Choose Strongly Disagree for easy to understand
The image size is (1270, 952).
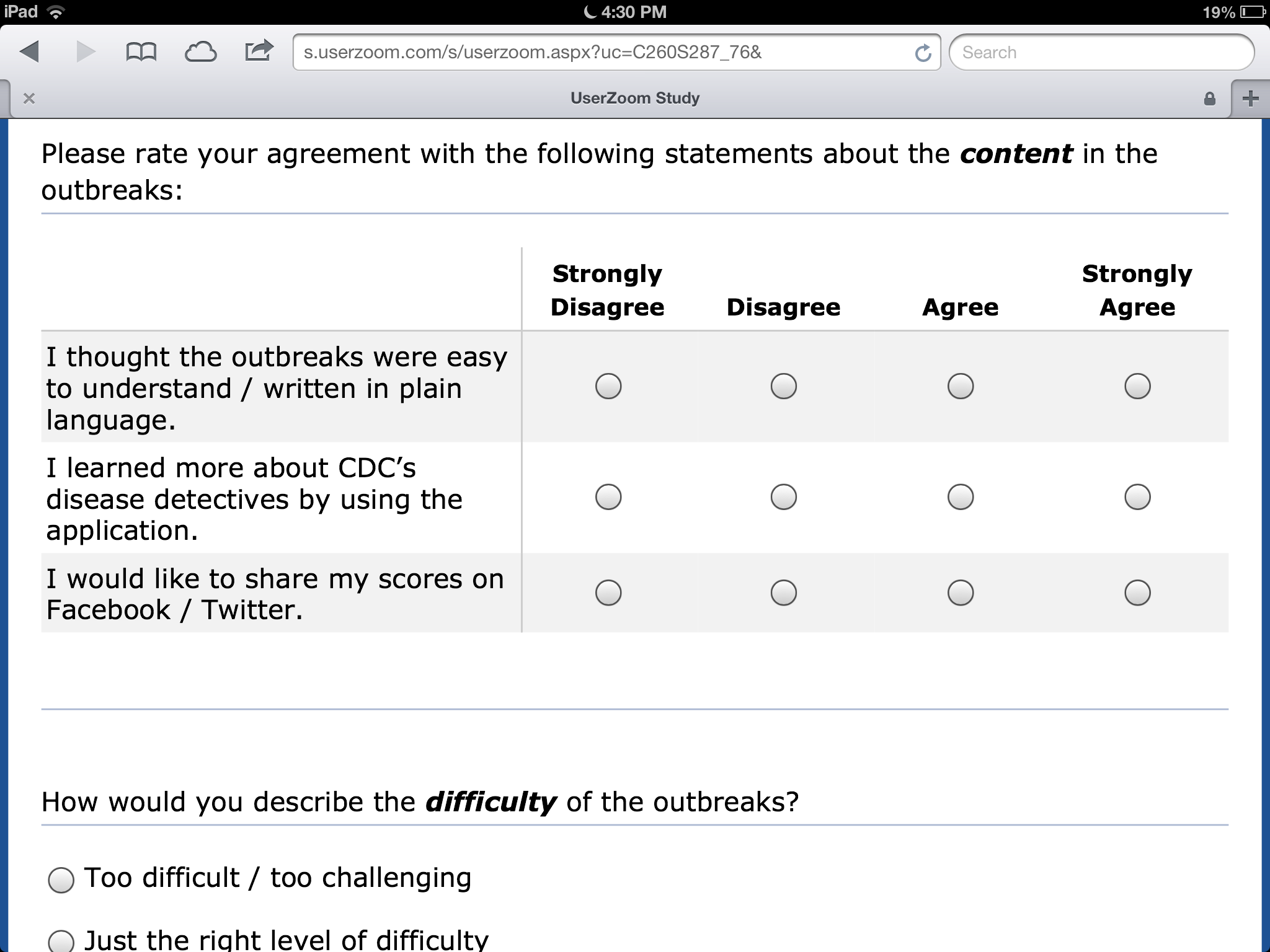coord(608,386)
